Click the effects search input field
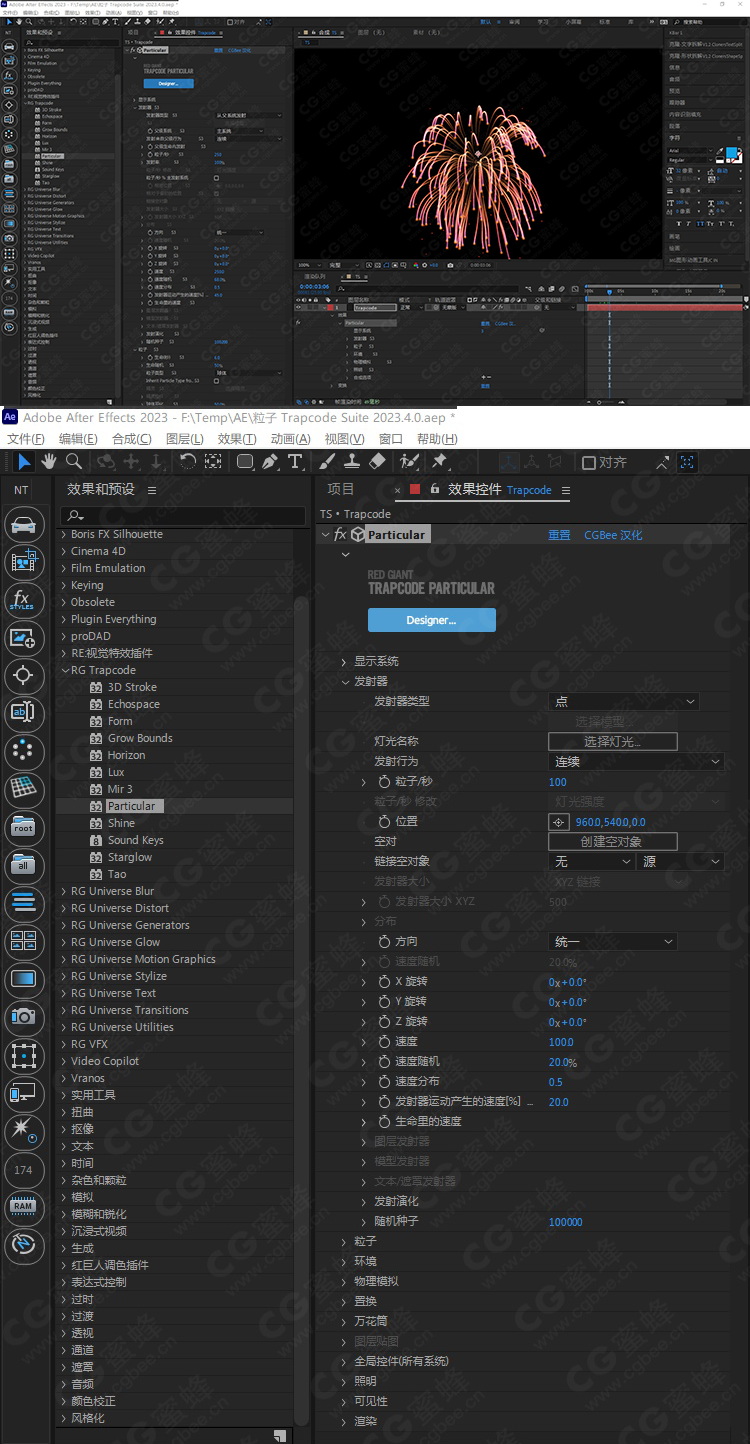Image resolution: width=750 pixels, height=1444 pixels. pos(182,516)
